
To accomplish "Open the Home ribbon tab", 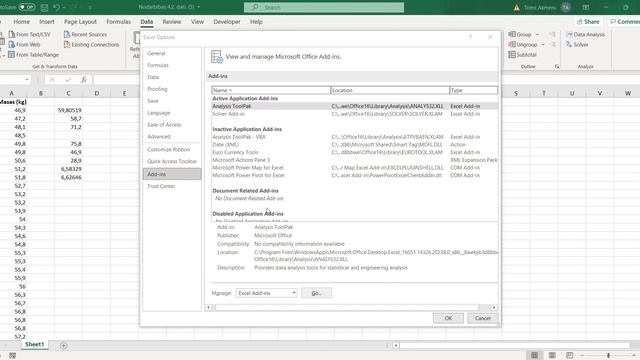I will [22, 22].
